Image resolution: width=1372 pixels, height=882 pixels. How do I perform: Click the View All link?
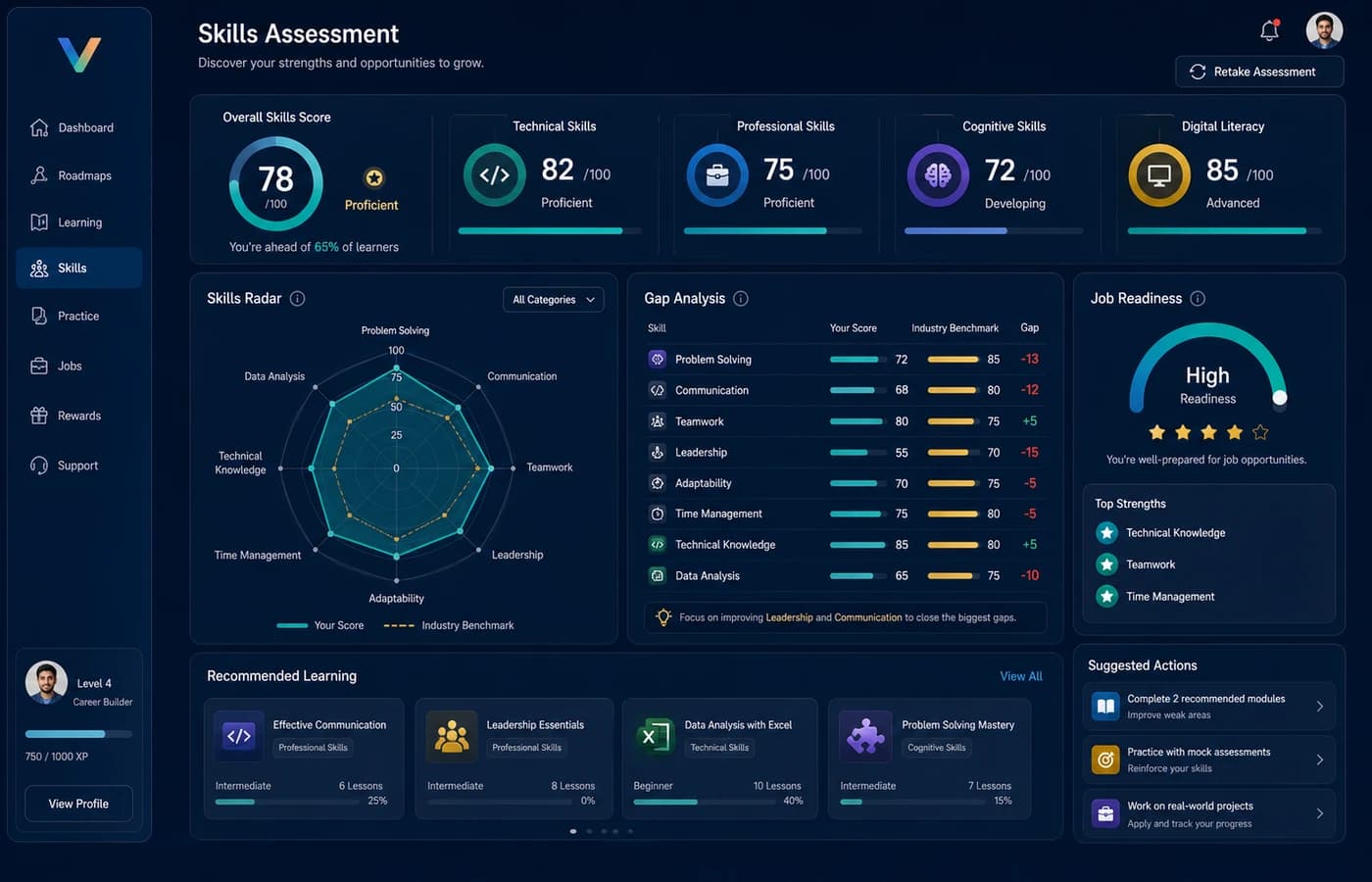click(x=1020, y=676)
